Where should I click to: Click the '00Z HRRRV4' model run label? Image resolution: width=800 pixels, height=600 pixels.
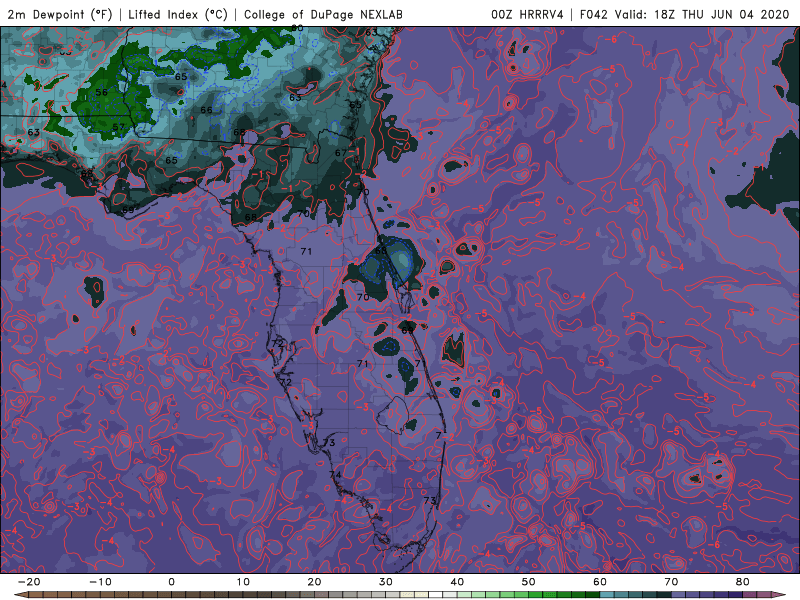tap(527, 14)
